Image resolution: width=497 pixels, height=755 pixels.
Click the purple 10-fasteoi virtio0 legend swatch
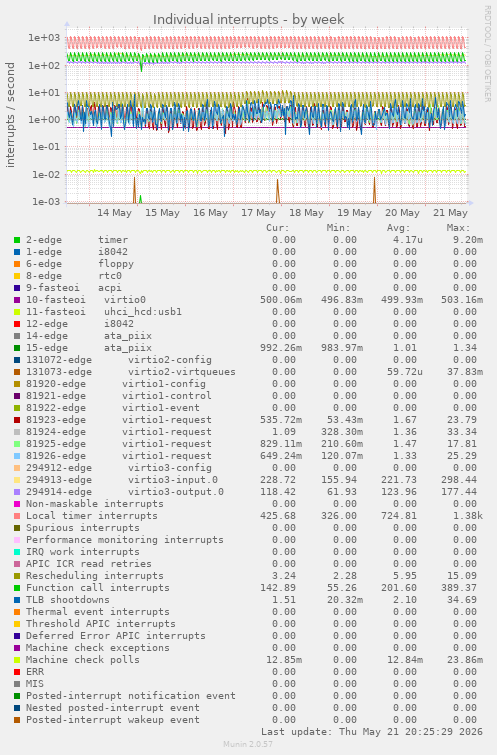[17, 300]
